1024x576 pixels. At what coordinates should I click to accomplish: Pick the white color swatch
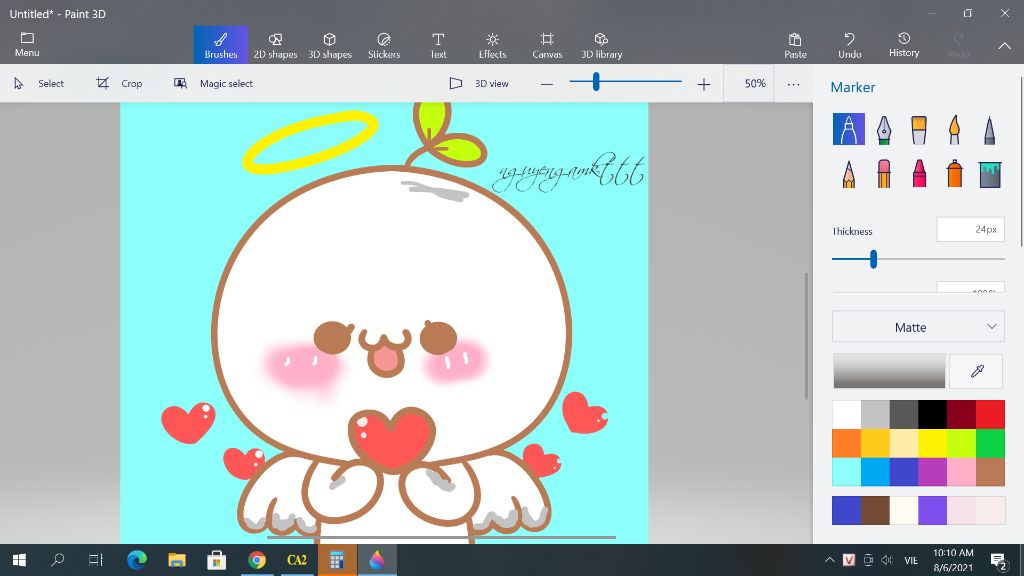pos(846,414)
